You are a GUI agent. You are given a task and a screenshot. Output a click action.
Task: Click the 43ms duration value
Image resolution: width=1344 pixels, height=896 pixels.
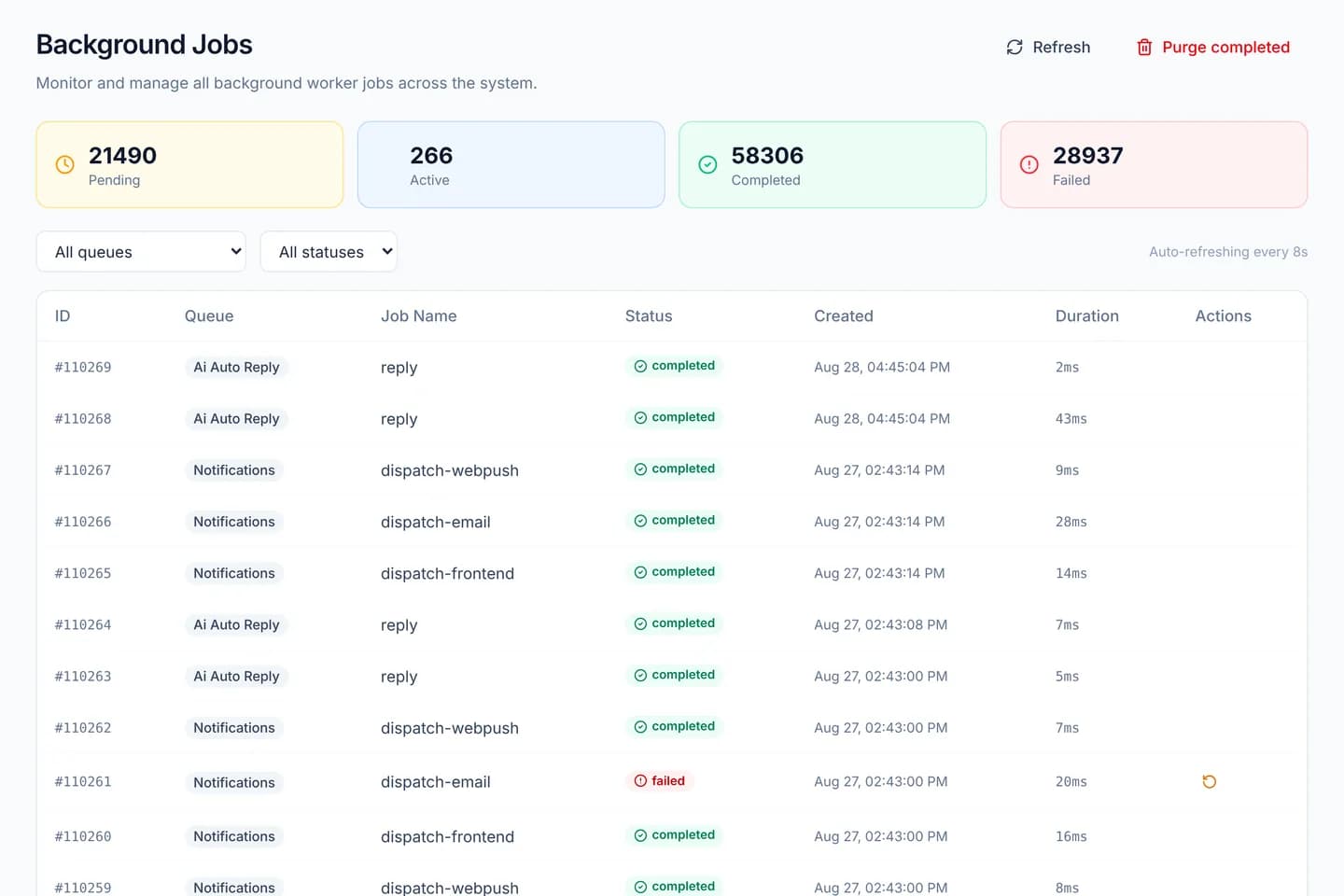(1071, 418)
